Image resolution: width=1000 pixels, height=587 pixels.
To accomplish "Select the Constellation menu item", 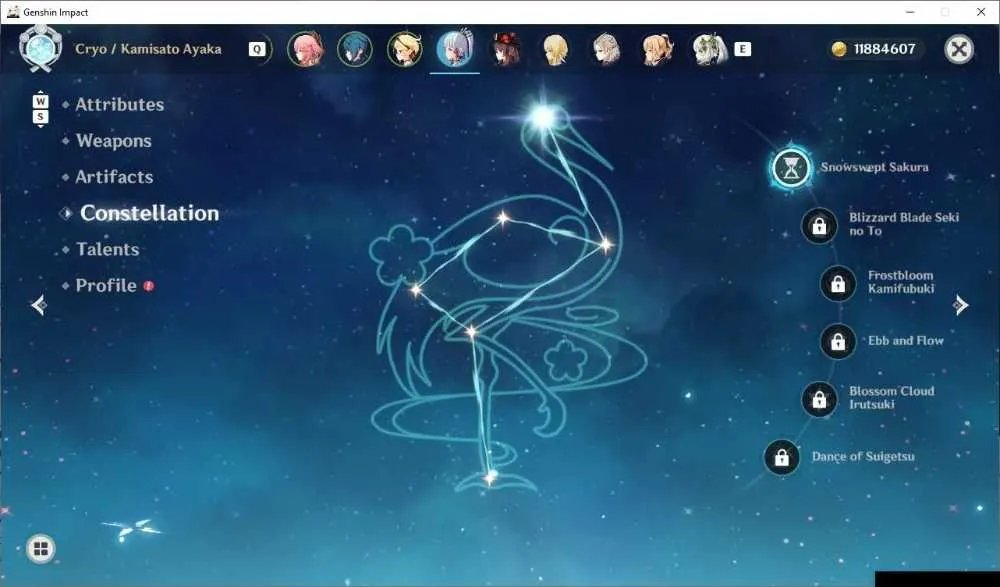I will [149, 213].
